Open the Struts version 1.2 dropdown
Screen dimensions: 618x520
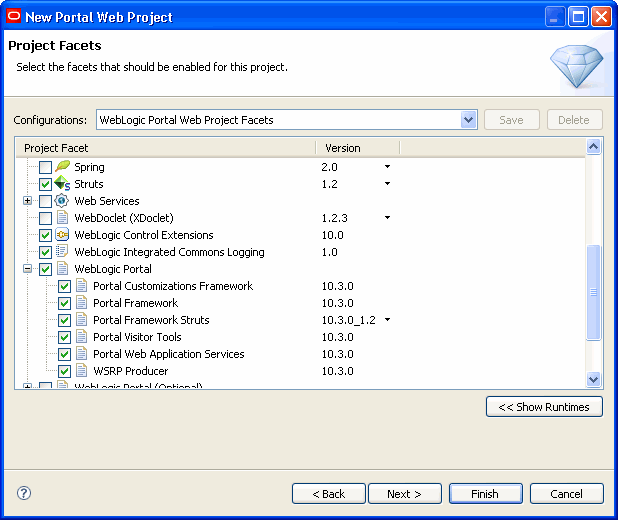click(387, 183)
